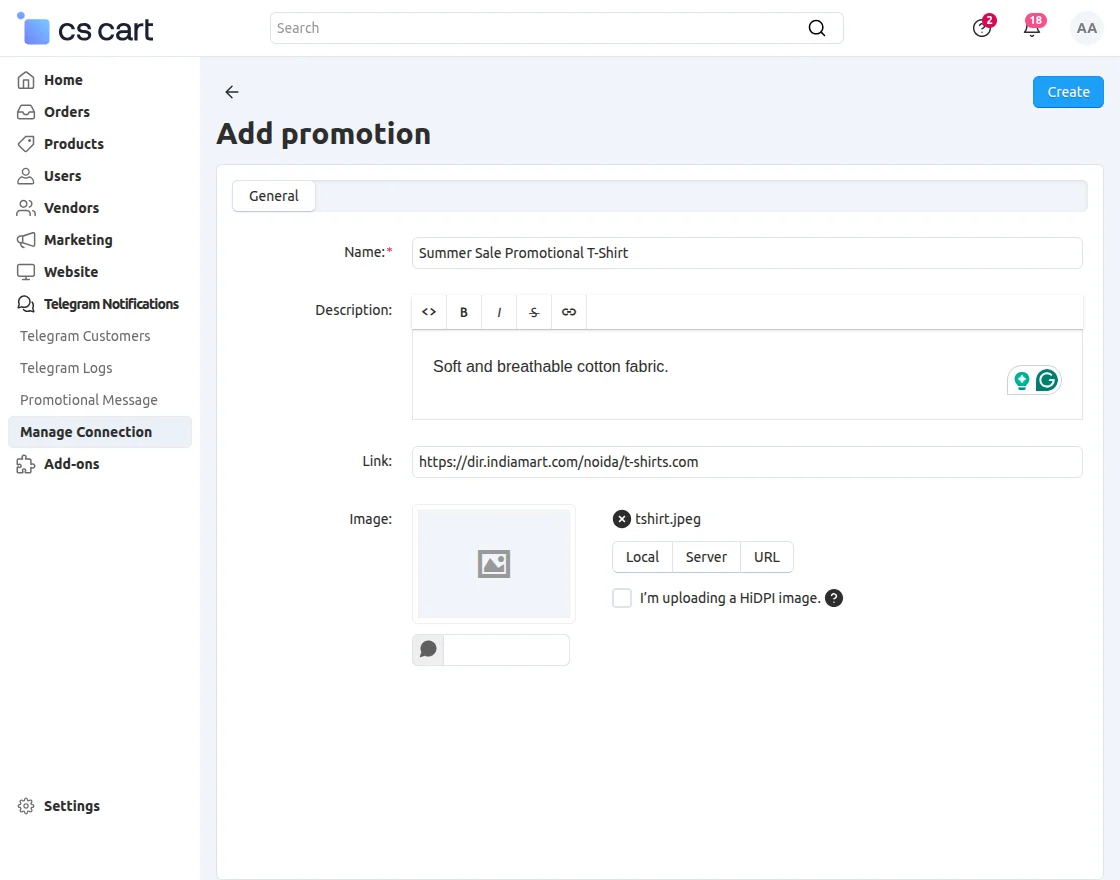The width and height of the screenshot is (1120, 880).
Task: Click the CS-Cart logo
Action: click(85, 29)
